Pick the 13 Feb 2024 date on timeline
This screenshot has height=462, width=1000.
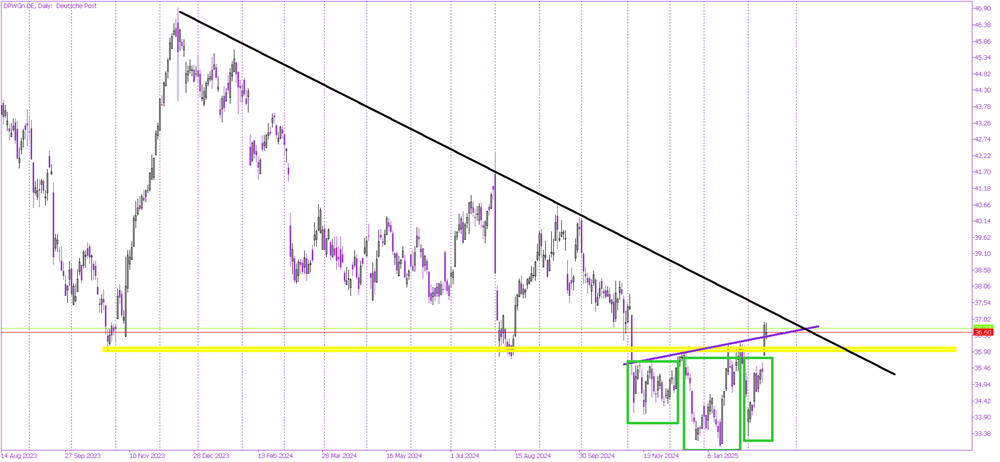[x=275, y=457]
